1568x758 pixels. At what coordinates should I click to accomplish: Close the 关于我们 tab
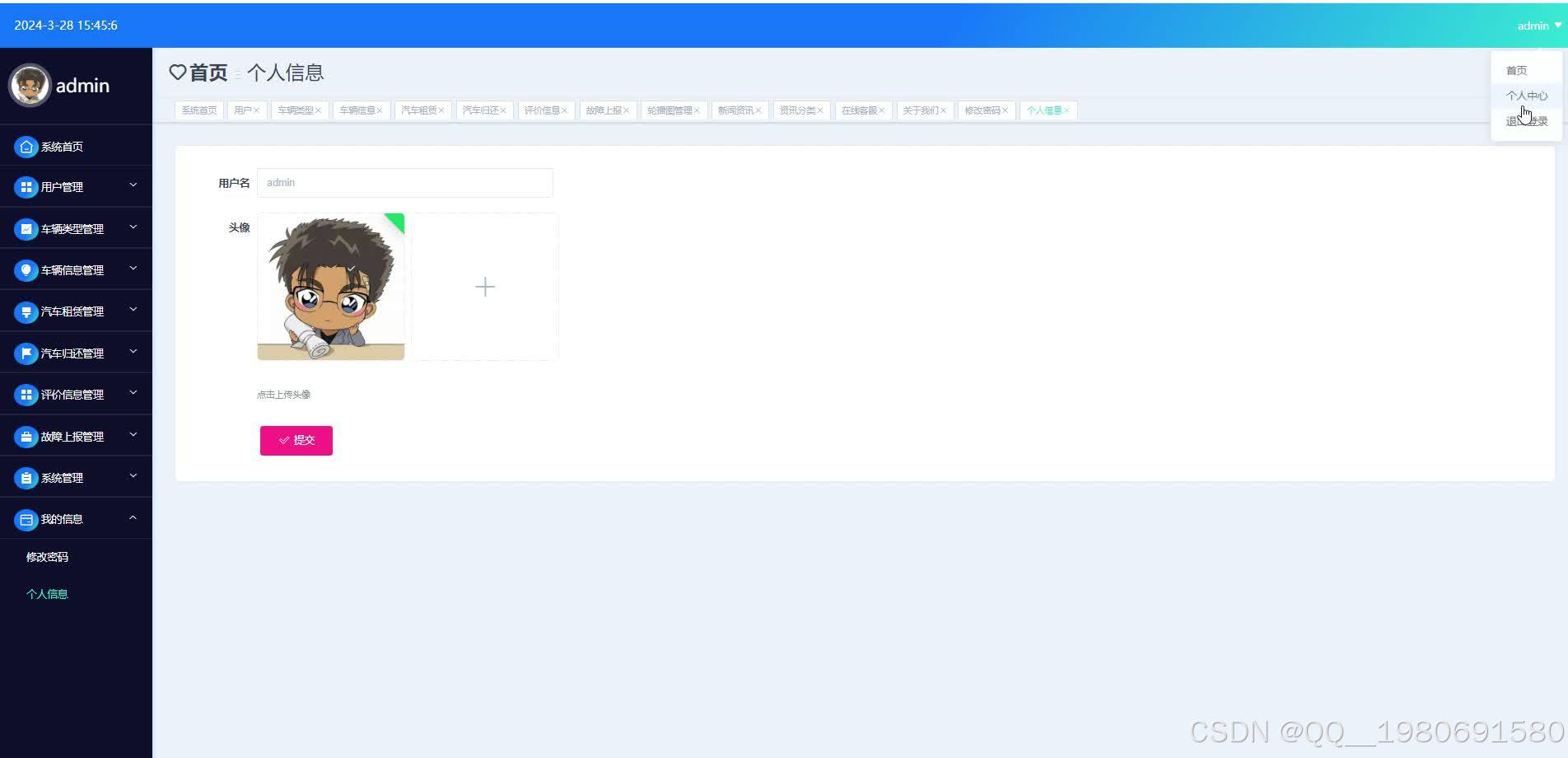943,110
